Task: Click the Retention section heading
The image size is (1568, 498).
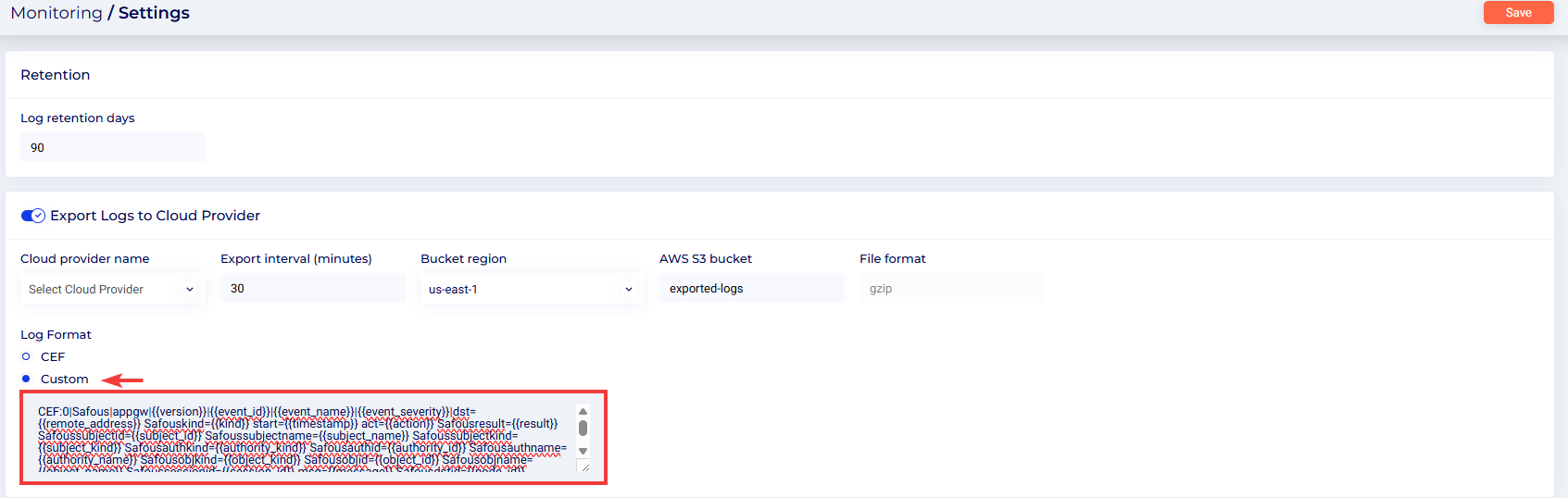Action: click(x=56, y=75)
